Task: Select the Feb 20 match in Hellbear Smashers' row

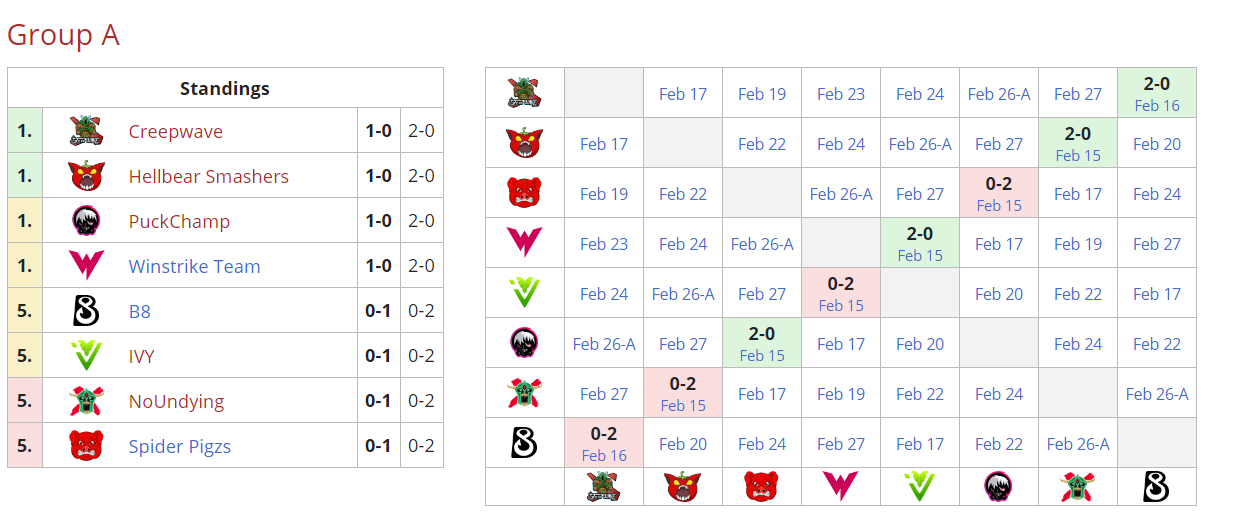Action: coord(1157,144)
